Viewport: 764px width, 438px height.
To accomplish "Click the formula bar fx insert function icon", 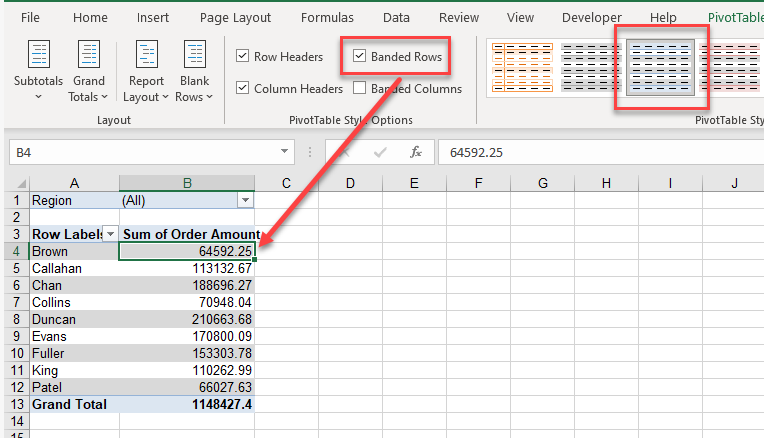I will 415,152.
